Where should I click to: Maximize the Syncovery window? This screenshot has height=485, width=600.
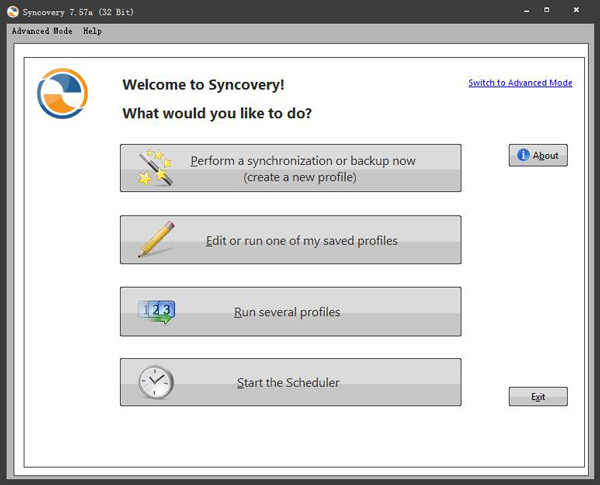tap(547, 10)
